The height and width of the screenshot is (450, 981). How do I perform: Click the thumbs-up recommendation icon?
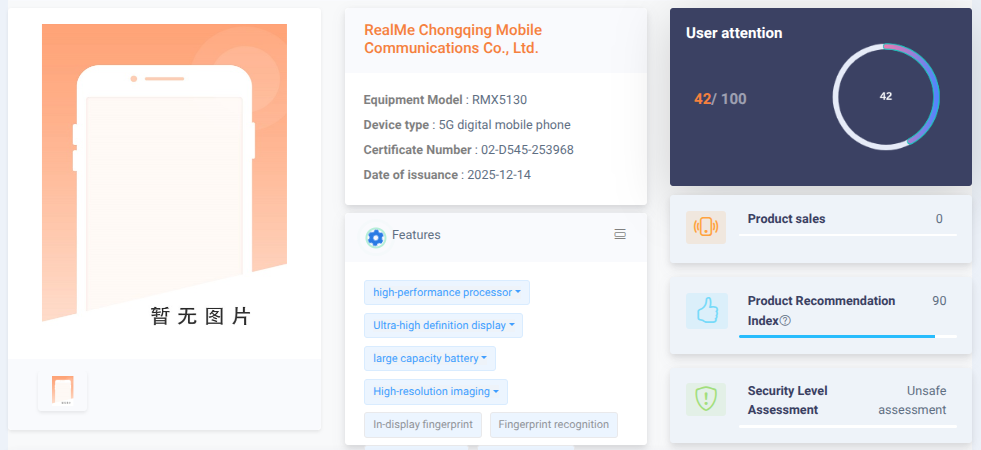(706, 312)
